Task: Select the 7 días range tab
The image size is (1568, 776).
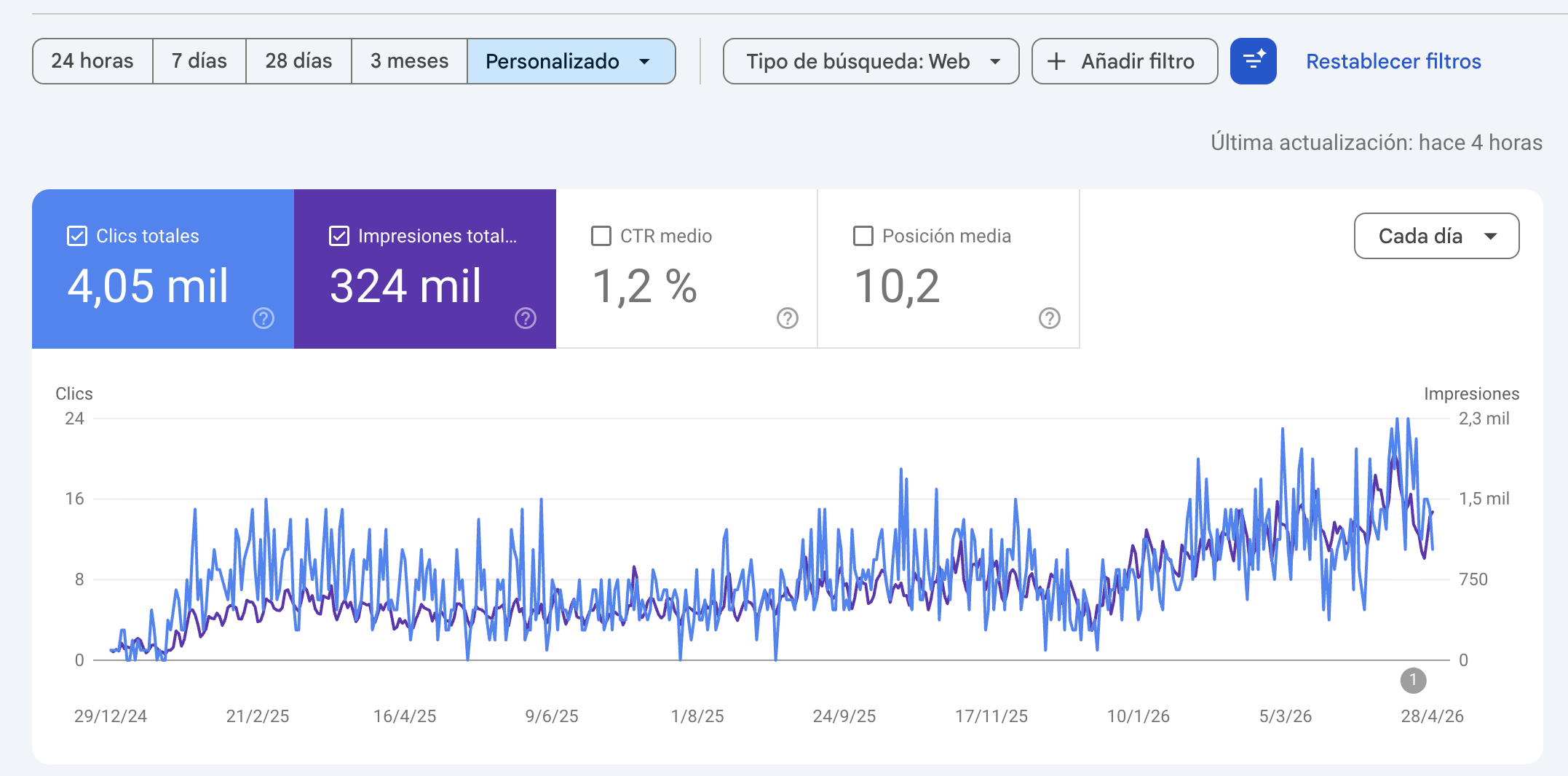Action: [x=199, y=61]
